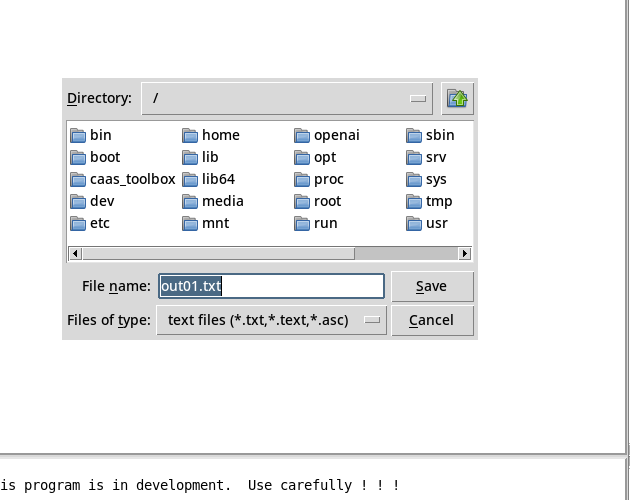Select the sbin folder icon
Image resolution: width=630 pixels, height=500 pixels.
(414, 136)
